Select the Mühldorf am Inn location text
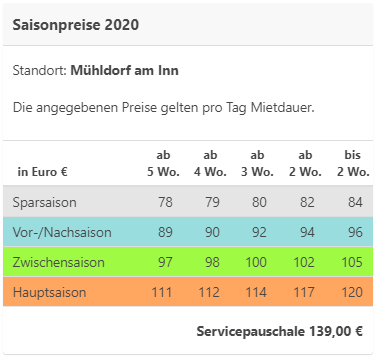Viewport: 390px width, 362px height. 124,71
